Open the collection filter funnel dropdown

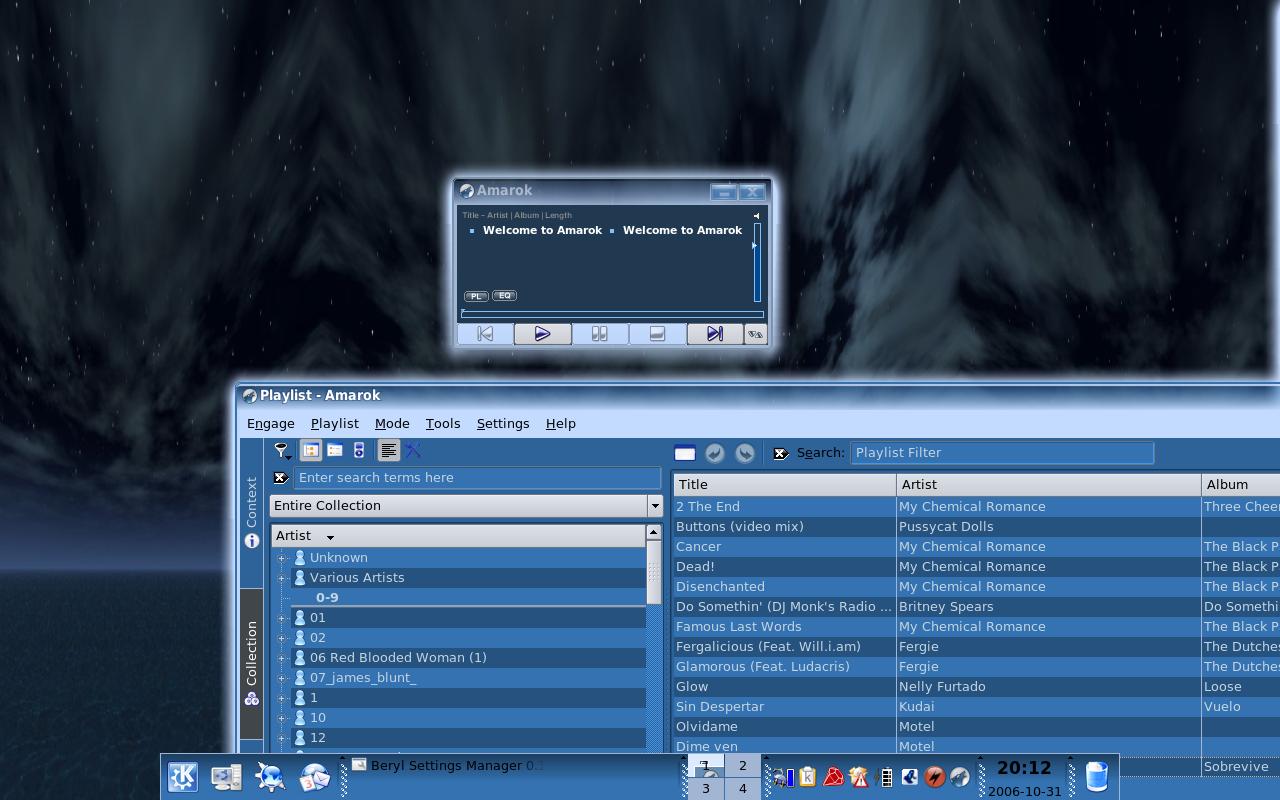(x=283, y=451)
